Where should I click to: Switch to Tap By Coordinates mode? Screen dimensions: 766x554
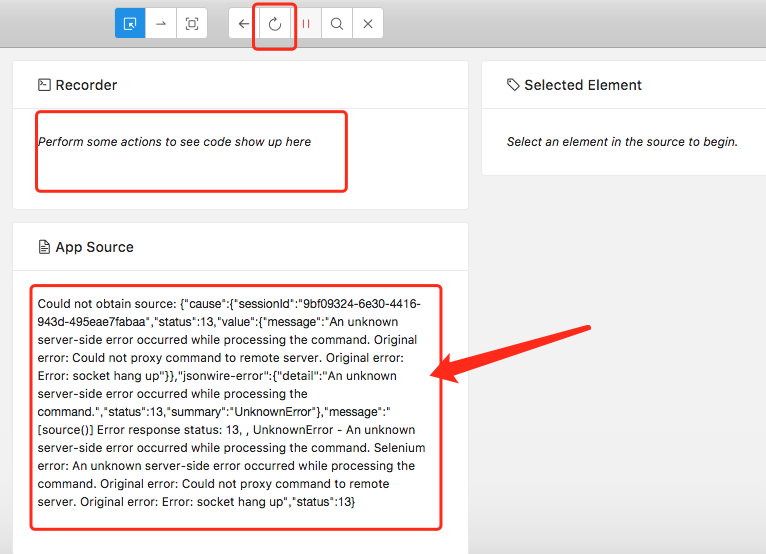tap(192, 23)
